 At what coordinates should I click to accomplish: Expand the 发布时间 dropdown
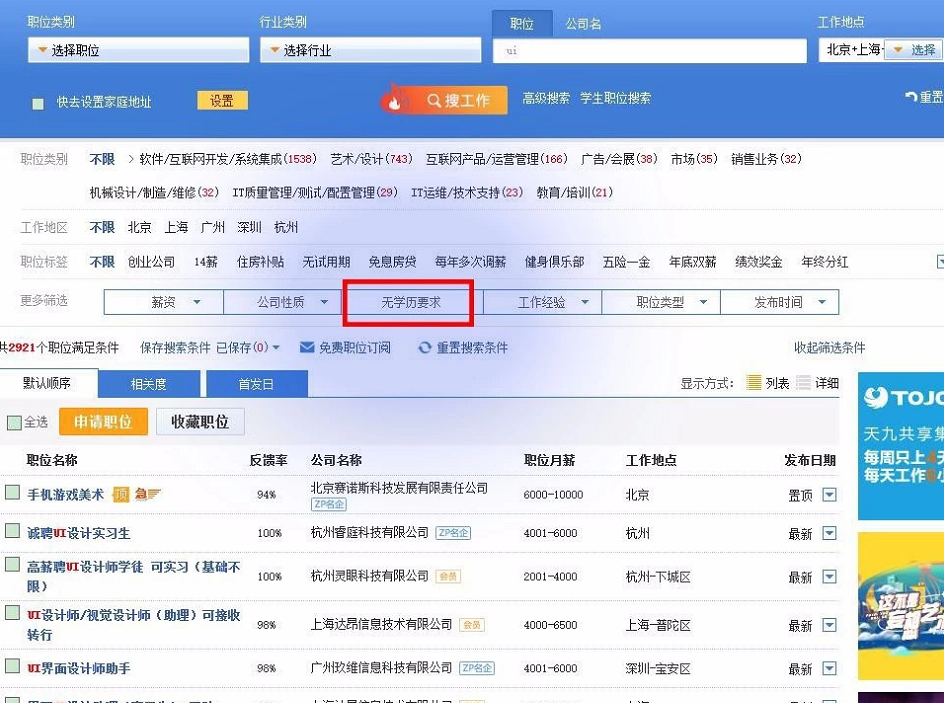click(x=780, y=300)
